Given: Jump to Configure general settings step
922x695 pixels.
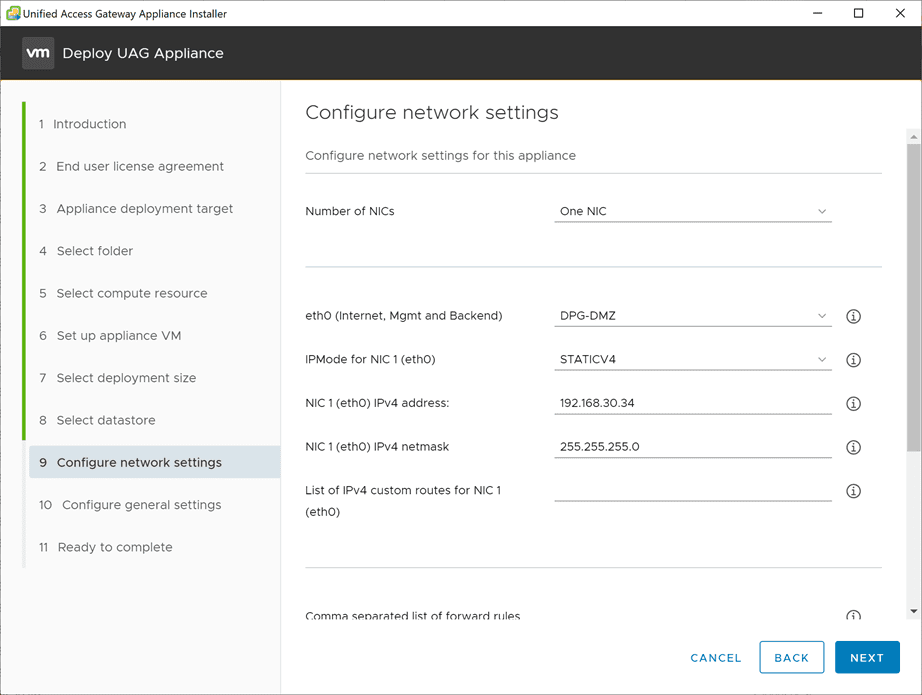Looking at the screenshot, I should tap(140, 505).
